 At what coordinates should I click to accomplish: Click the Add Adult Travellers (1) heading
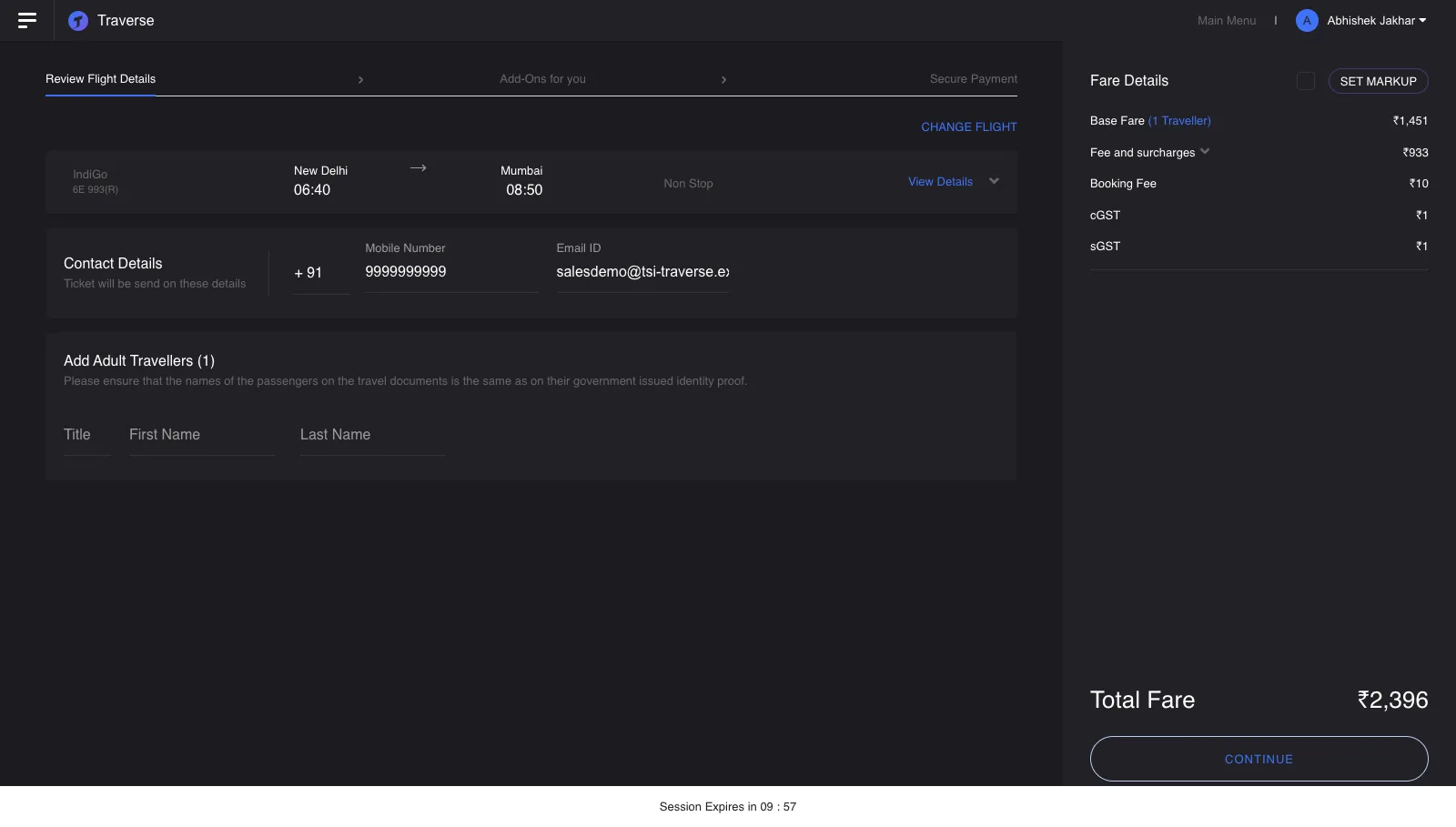coord(139,361)
